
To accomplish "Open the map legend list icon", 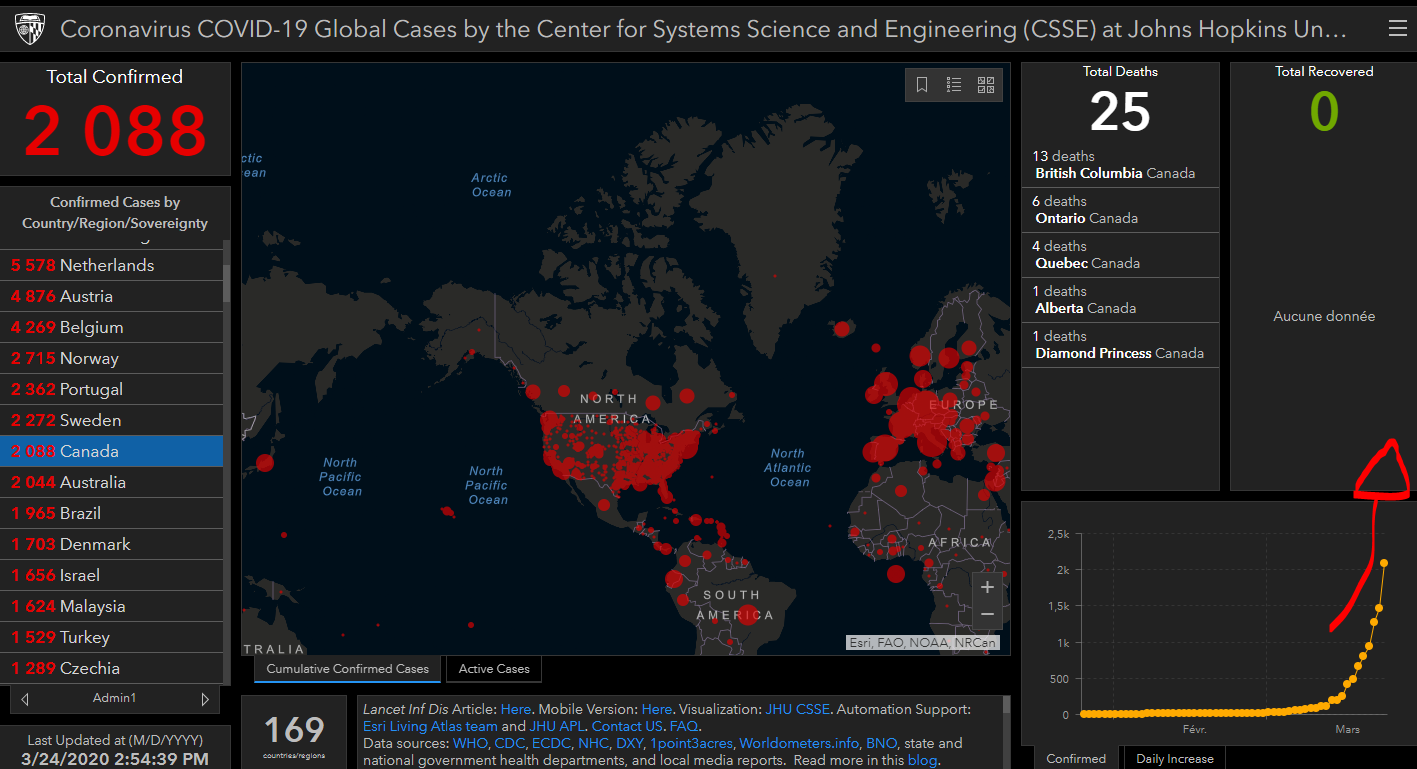I will 954,85.
